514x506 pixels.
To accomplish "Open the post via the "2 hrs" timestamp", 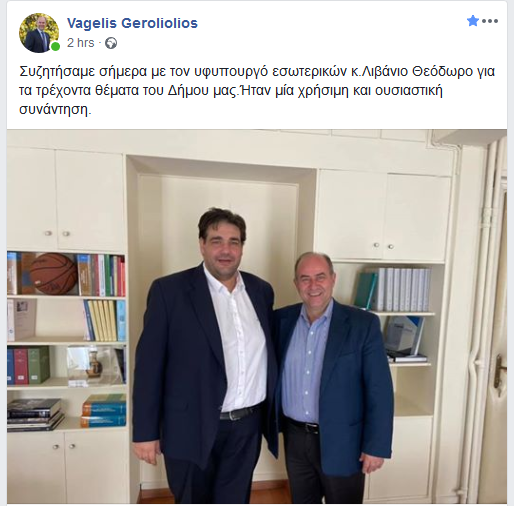I will coord(81,43).
